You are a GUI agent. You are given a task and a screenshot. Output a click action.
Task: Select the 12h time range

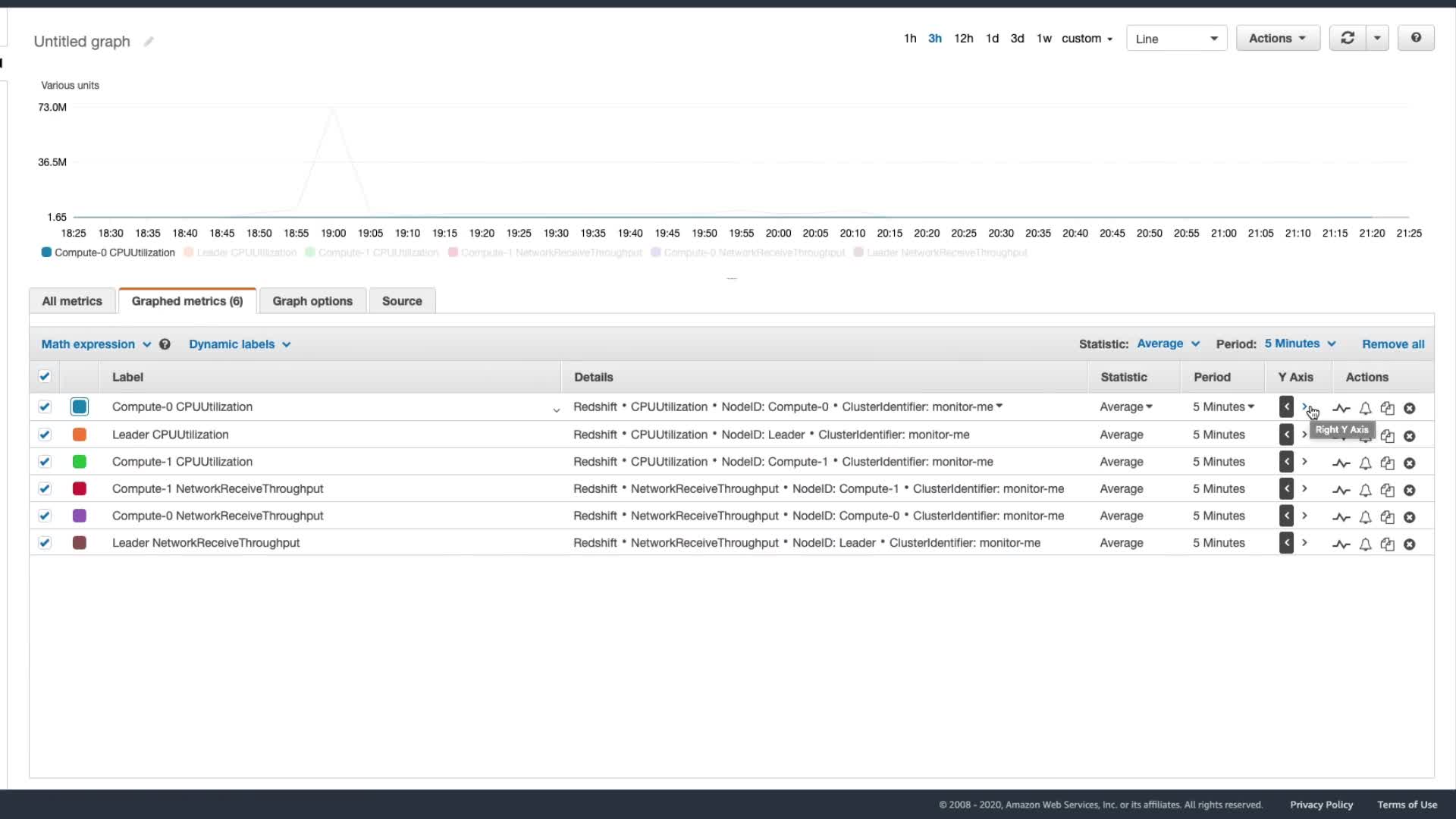tap(963, 38)
